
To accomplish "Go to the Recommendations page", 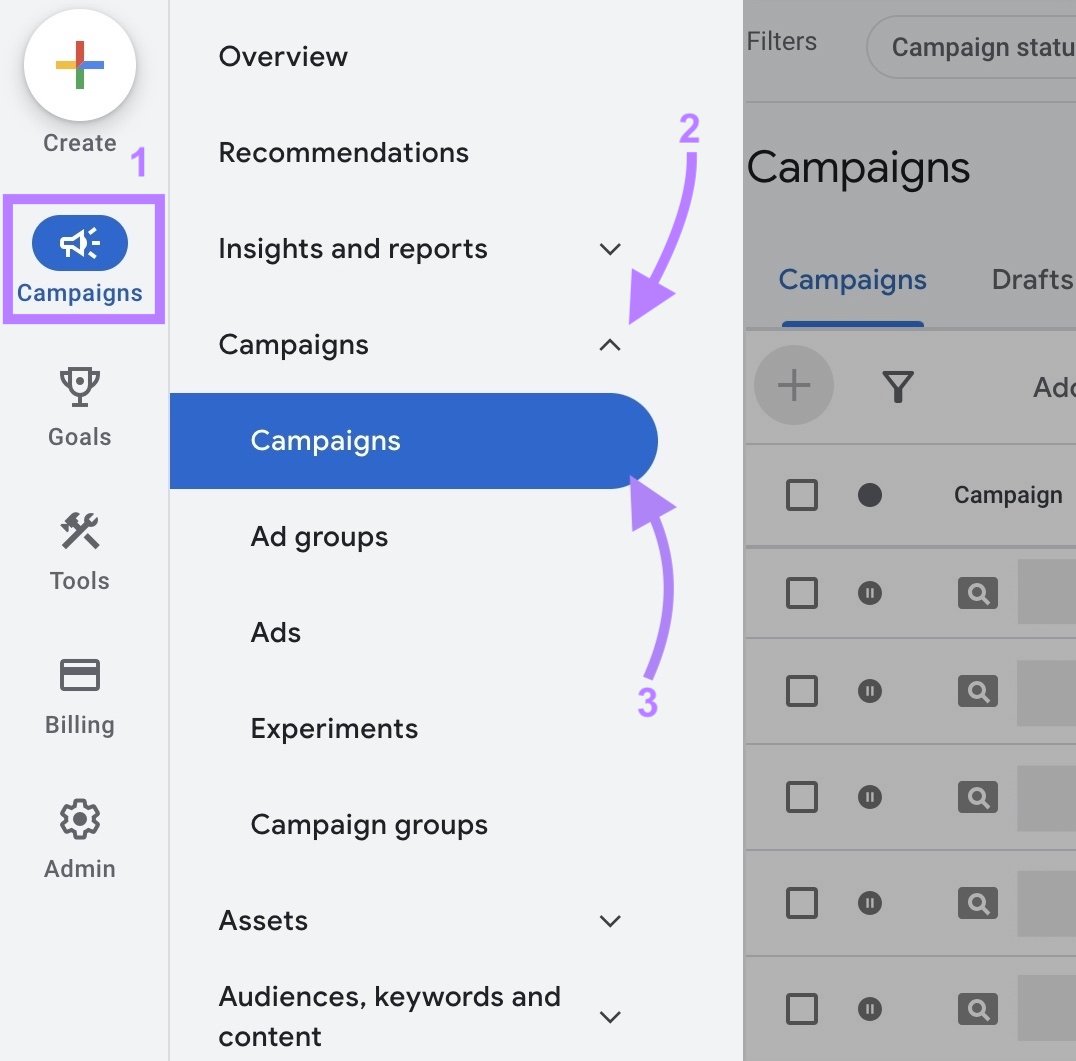I will [343, 152].
